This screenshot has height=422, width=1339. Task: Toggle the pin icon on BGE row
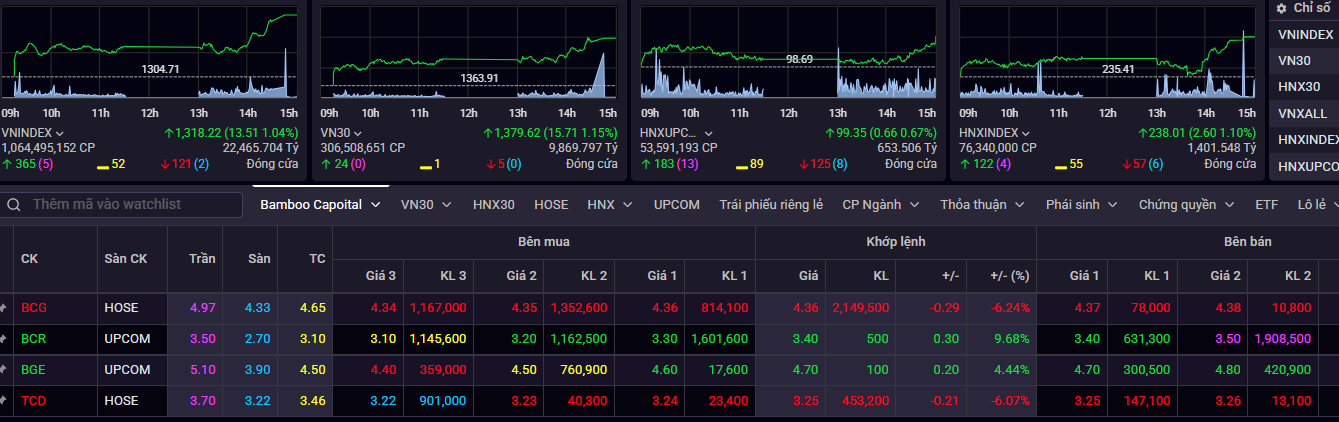[4, 370]
